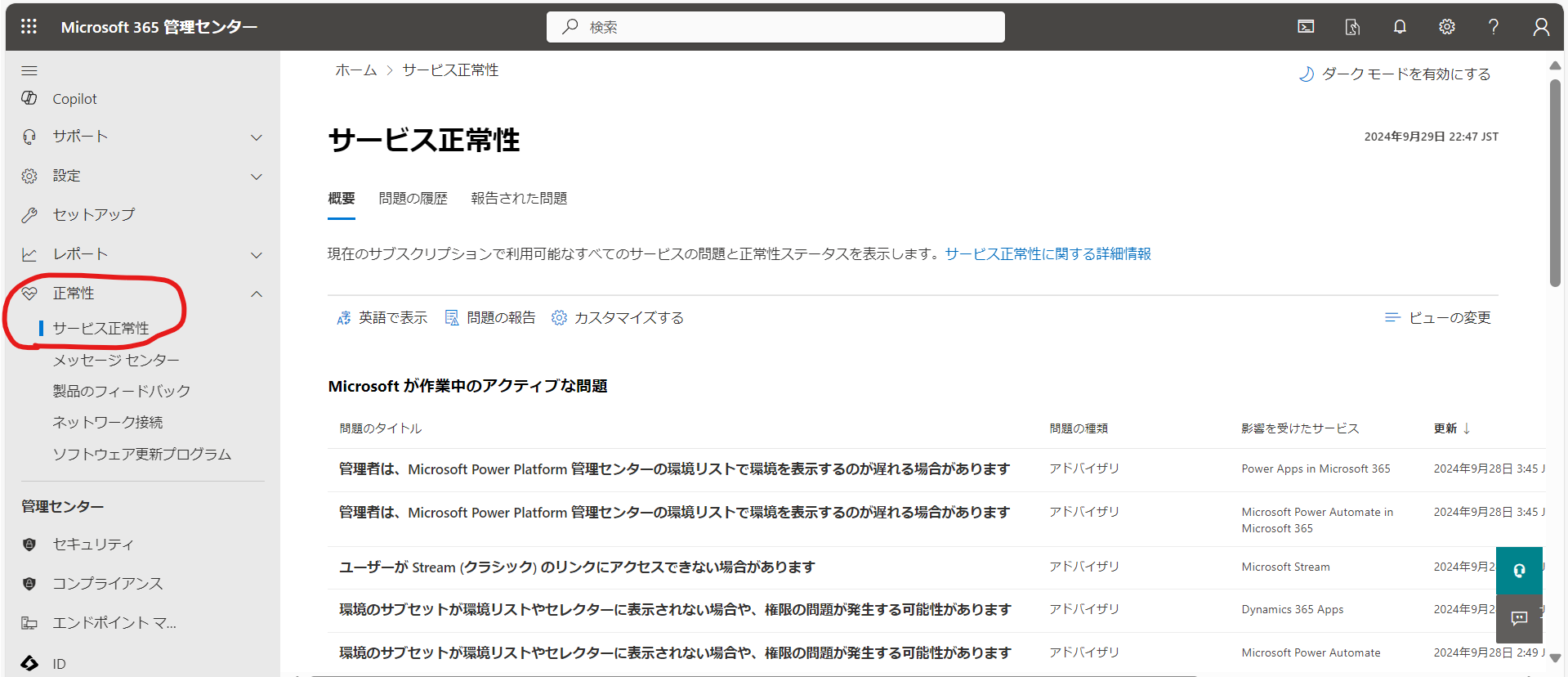Screen dimensions: 1568x677
Task: Click the ビューの変更 list icon
Action: pos(1392,317)
